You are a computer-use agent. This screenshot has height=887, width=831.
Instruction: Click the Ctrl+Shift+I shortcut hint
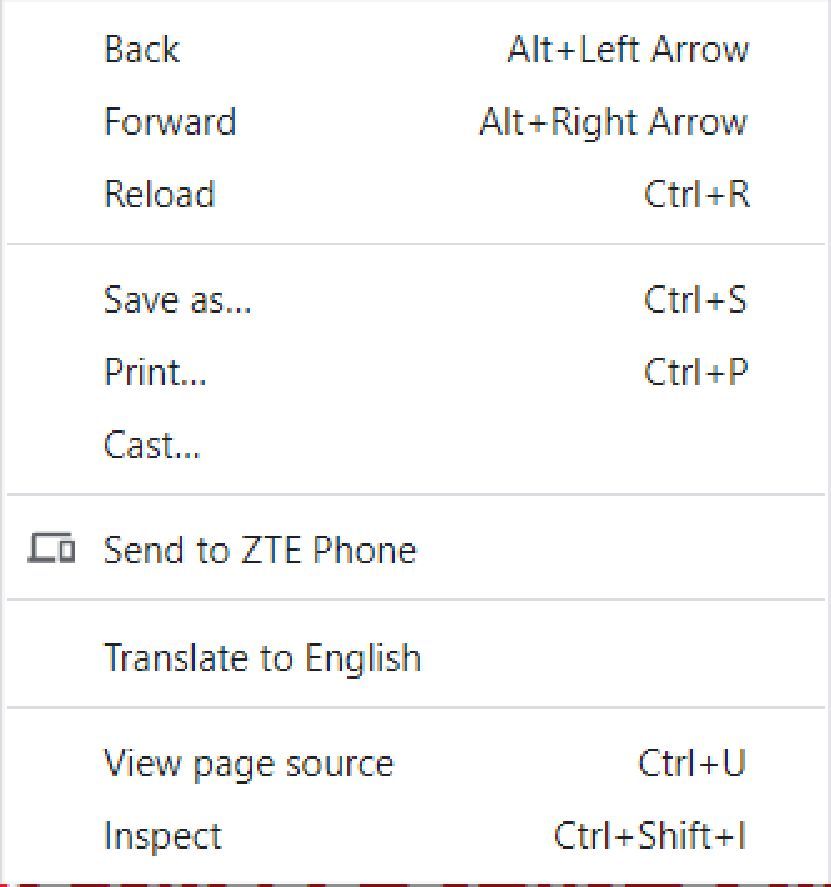pyautogui.click(x=650, y=836)
